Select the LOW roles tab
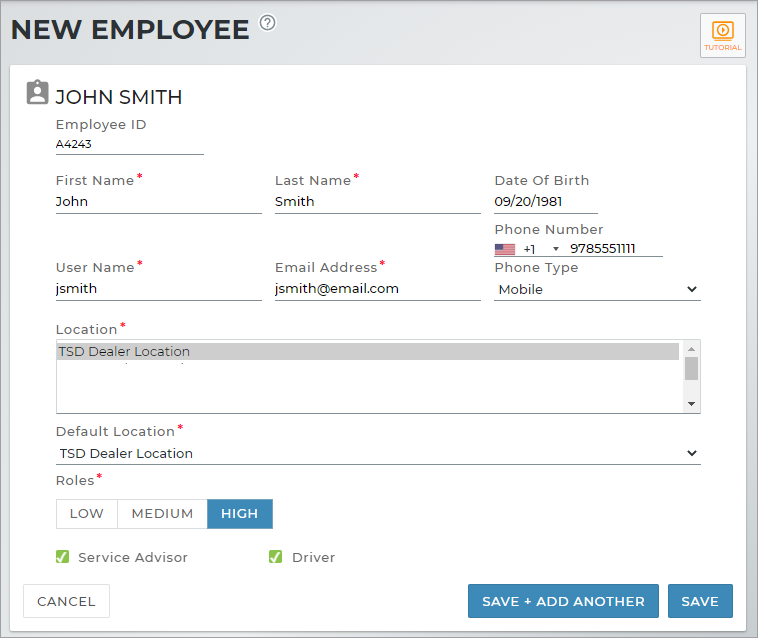This screenshot has width=758, height=638. 86,514
